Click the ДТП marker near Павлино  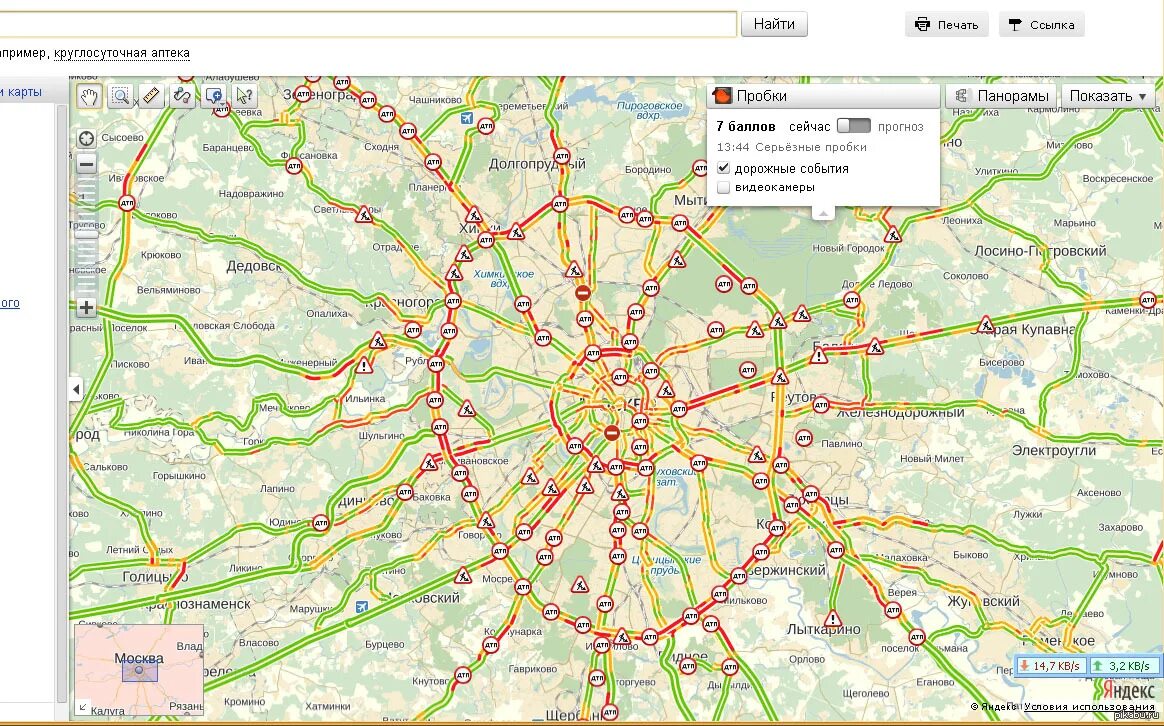point(804,439)
